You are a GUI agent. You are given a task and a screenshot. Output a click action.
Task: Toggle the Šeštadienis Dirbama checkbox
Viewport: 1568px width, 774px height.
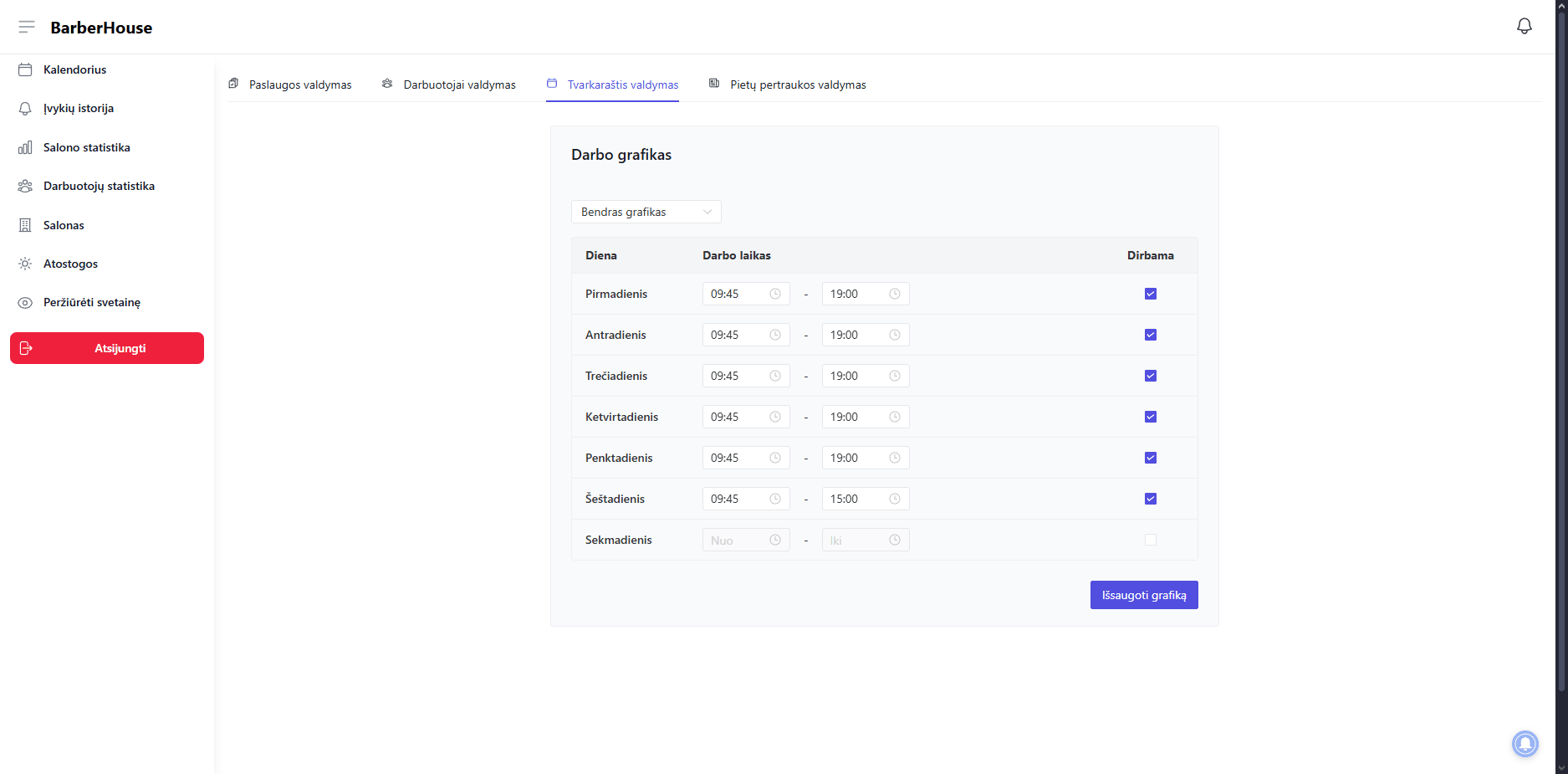[1150, 499]
